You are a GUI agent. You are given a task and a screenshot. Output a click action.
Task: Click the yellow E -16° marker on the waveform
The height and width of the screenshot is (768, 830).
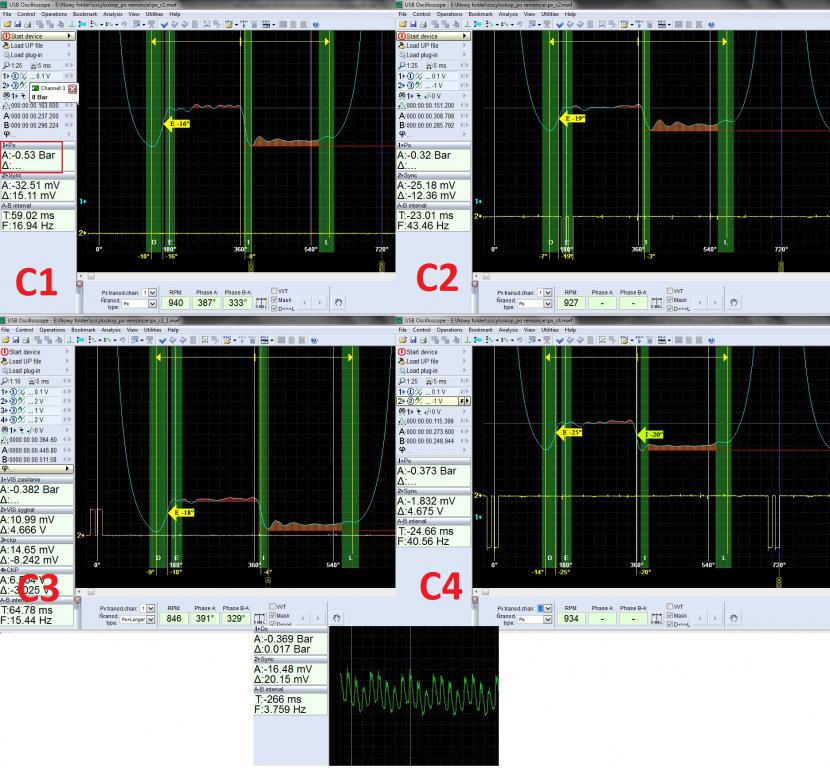tap(177, 123)
